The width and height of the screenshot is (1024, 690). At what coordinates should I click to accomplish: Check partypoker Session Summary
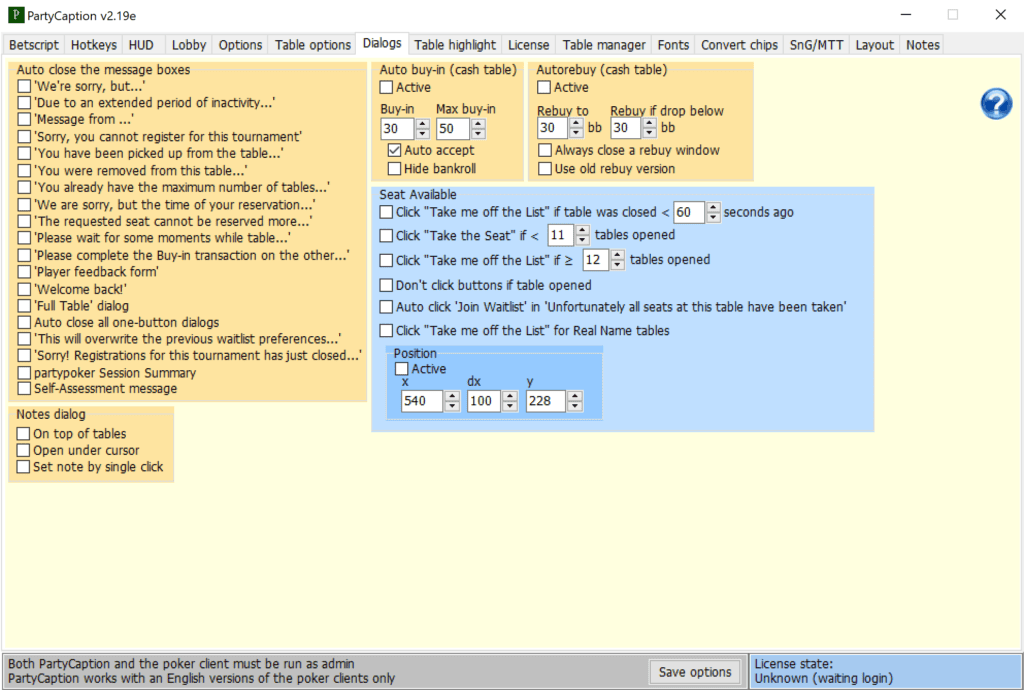click(x=24, y=373)
